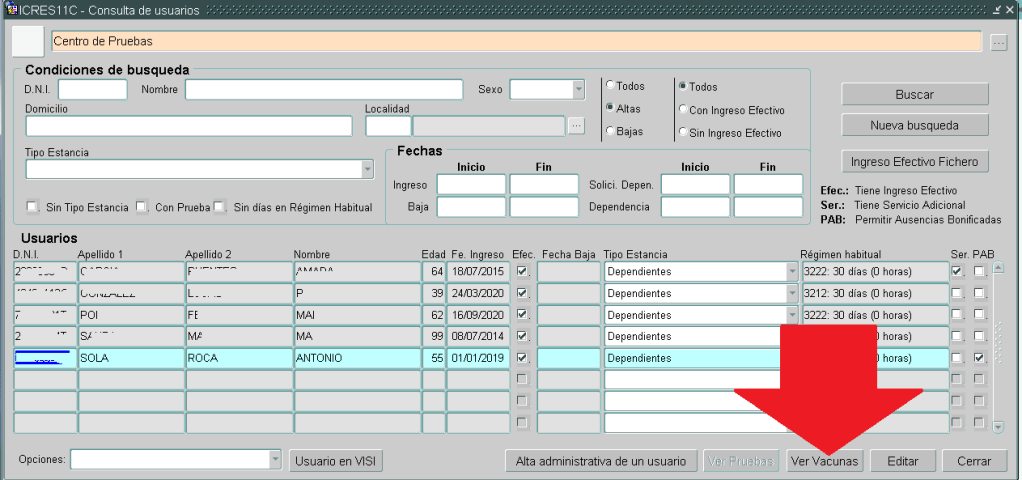
Task: Click the Buscar button
Action: click(914, 94)
